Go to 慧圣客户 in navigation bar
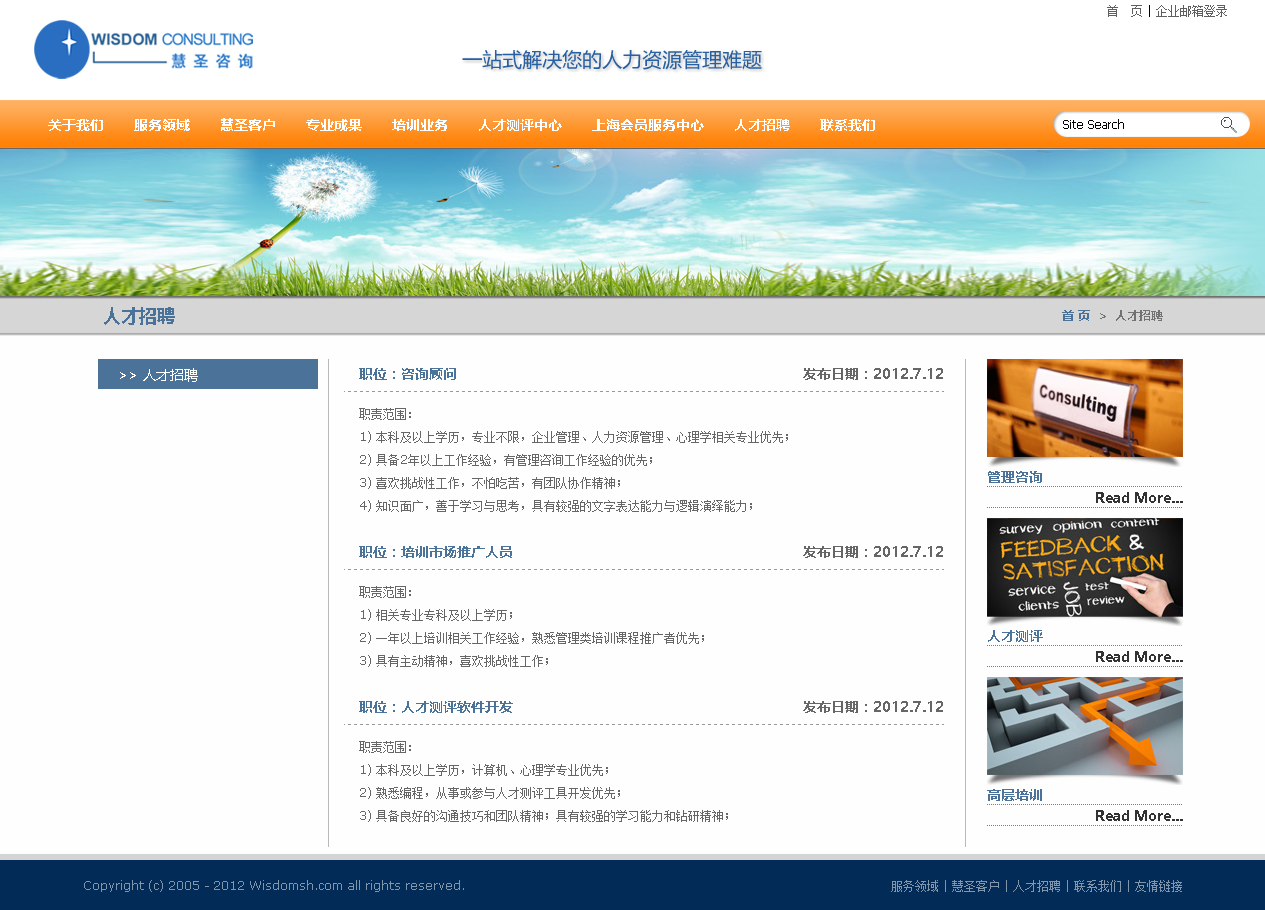 coord(248,125)
